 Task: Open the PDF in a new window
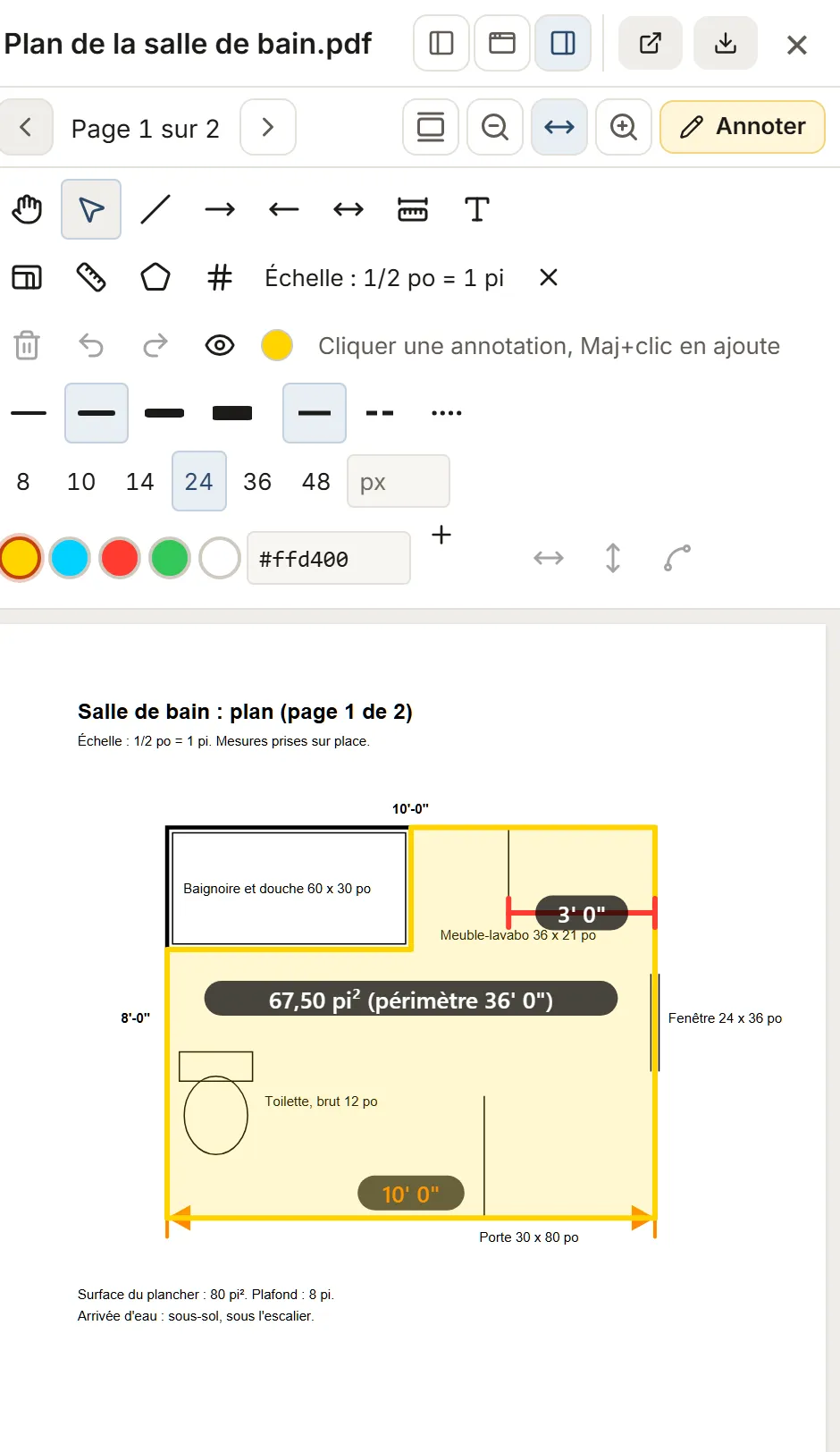tap(651, 43)
